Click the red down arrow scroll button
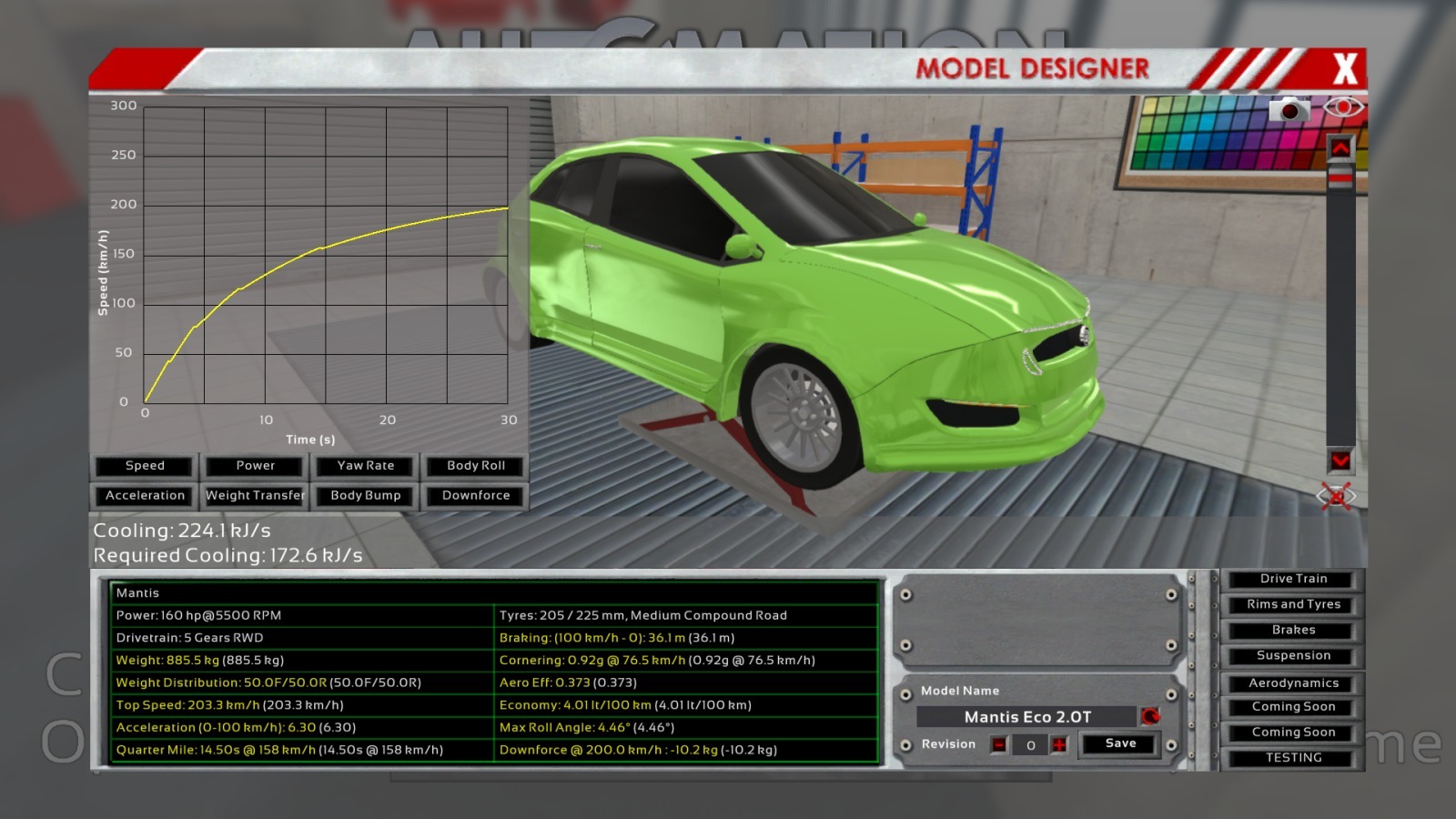 [x=1340, y=460]
